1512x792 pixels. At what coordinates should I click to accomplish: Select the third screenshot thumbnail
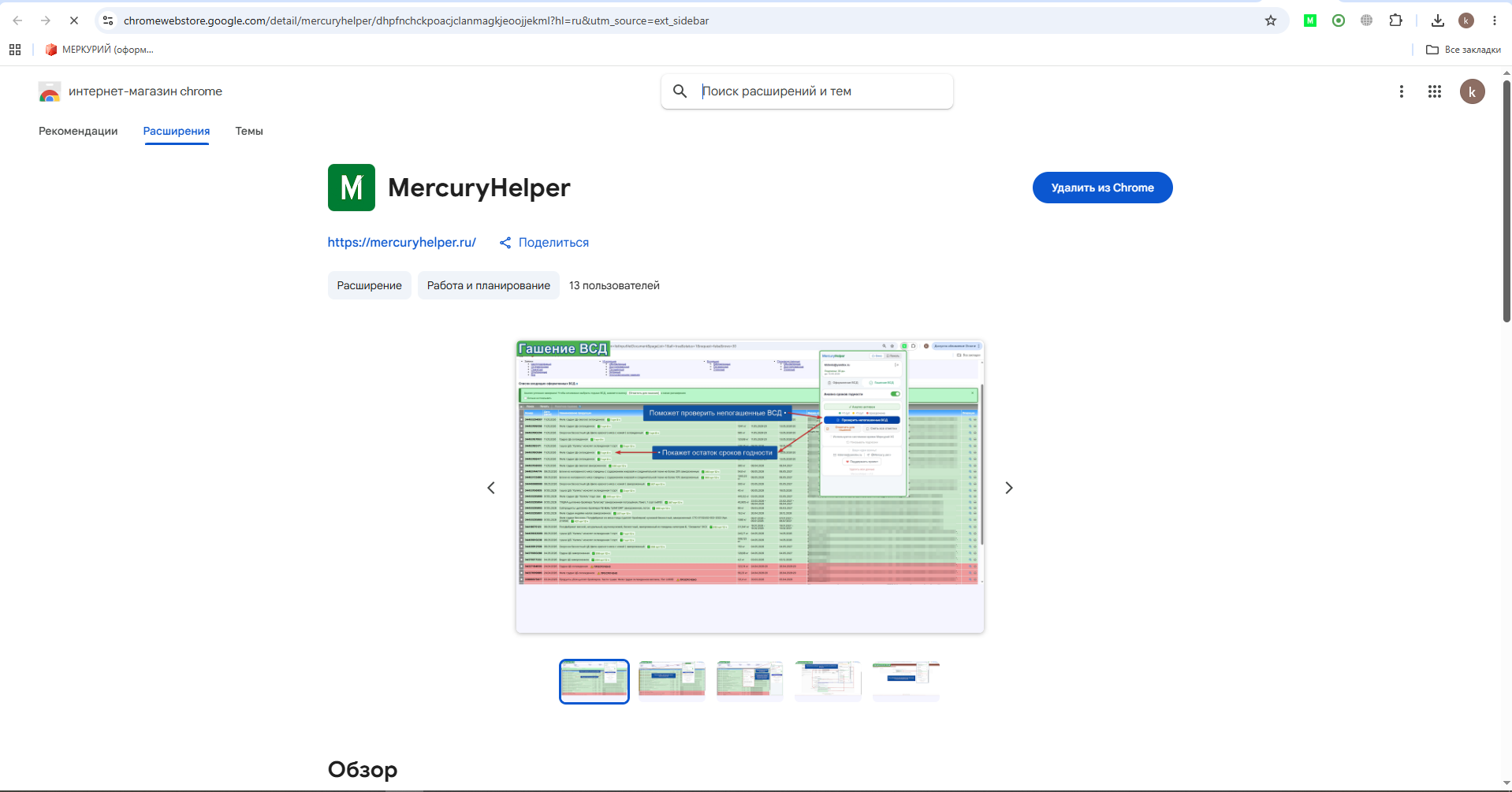(750, 682)
